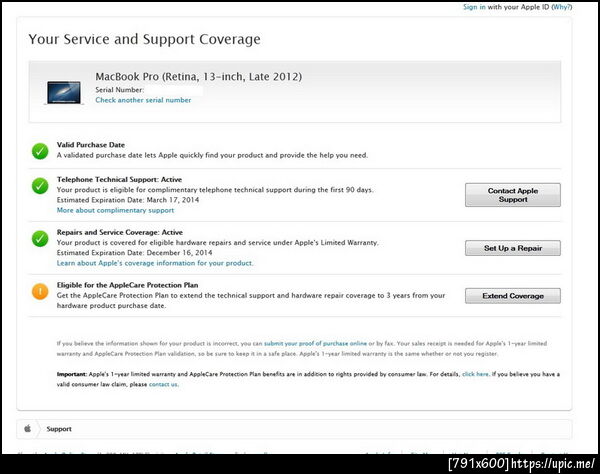Click 'Your Service and Support Coverage' heading

(144, 39)
